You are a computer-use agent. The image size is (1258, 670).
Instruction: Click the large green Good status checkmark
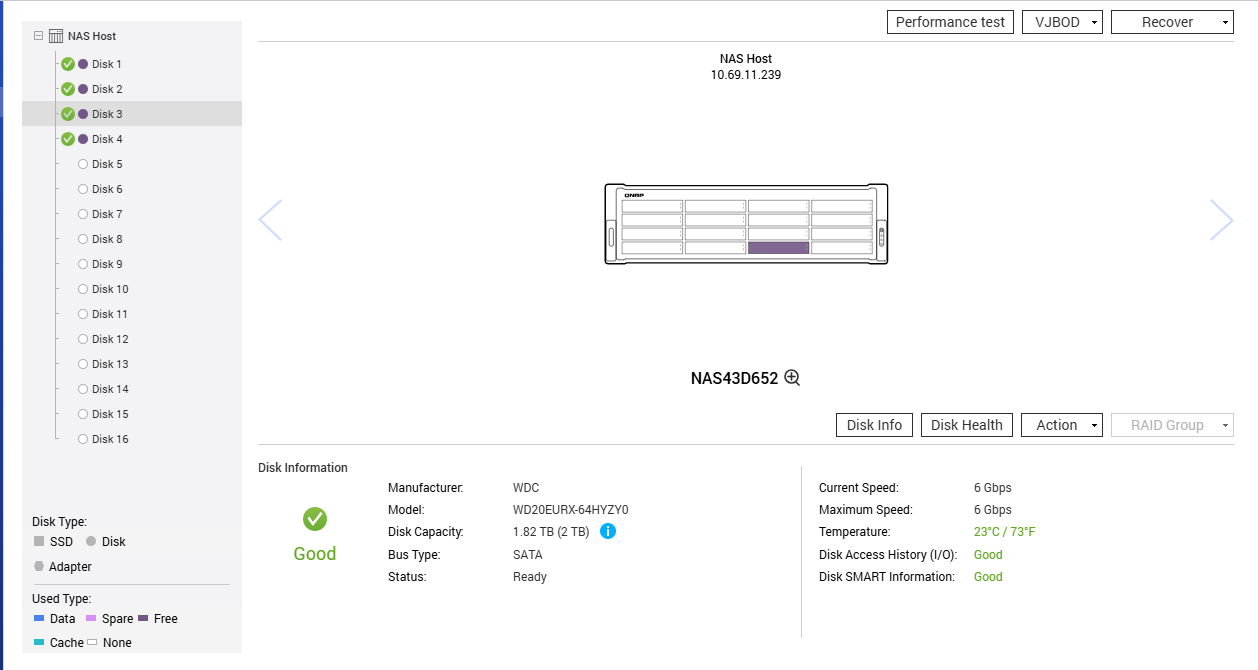(315, 519)
